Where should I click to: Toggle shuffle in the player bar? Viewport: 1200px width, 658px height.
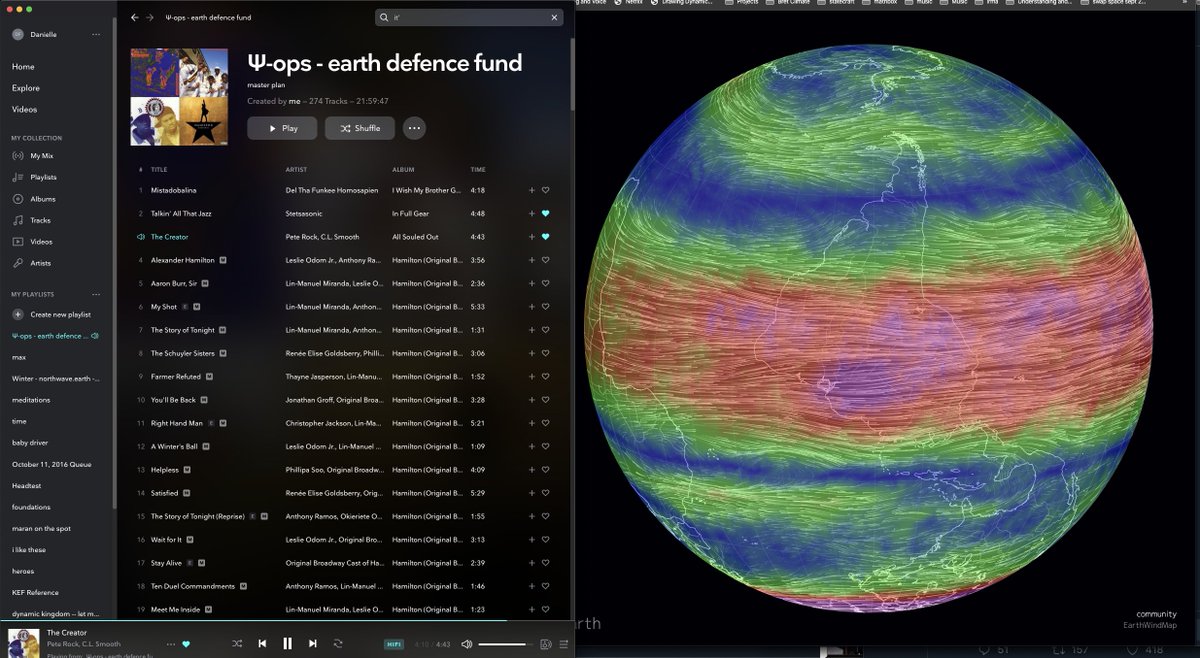(x=237, y=644)
